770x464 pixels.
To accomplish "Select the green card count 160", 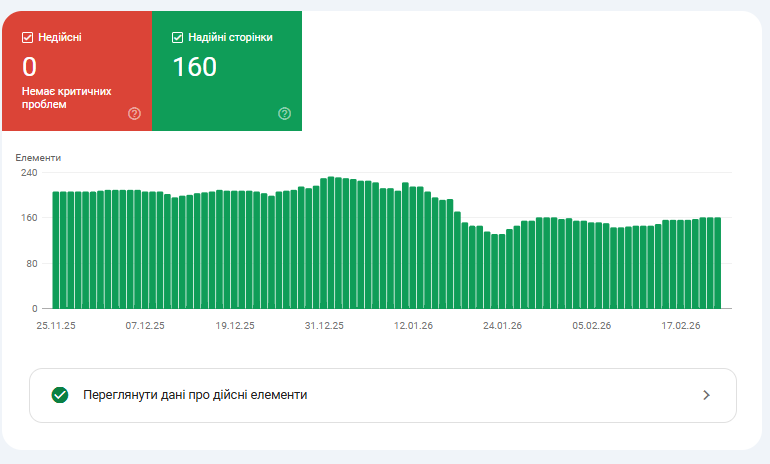I will [x=195, y=67].
